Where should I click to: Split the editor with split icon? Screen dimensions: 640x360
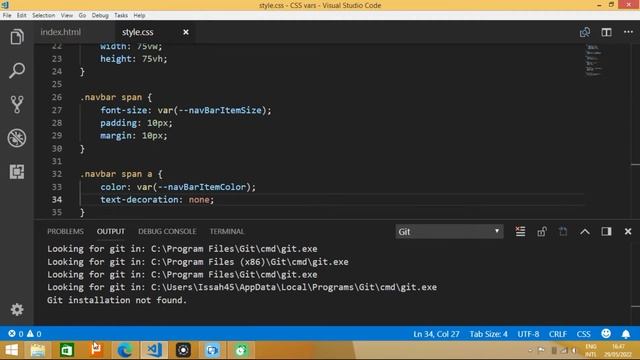(607, 32)
